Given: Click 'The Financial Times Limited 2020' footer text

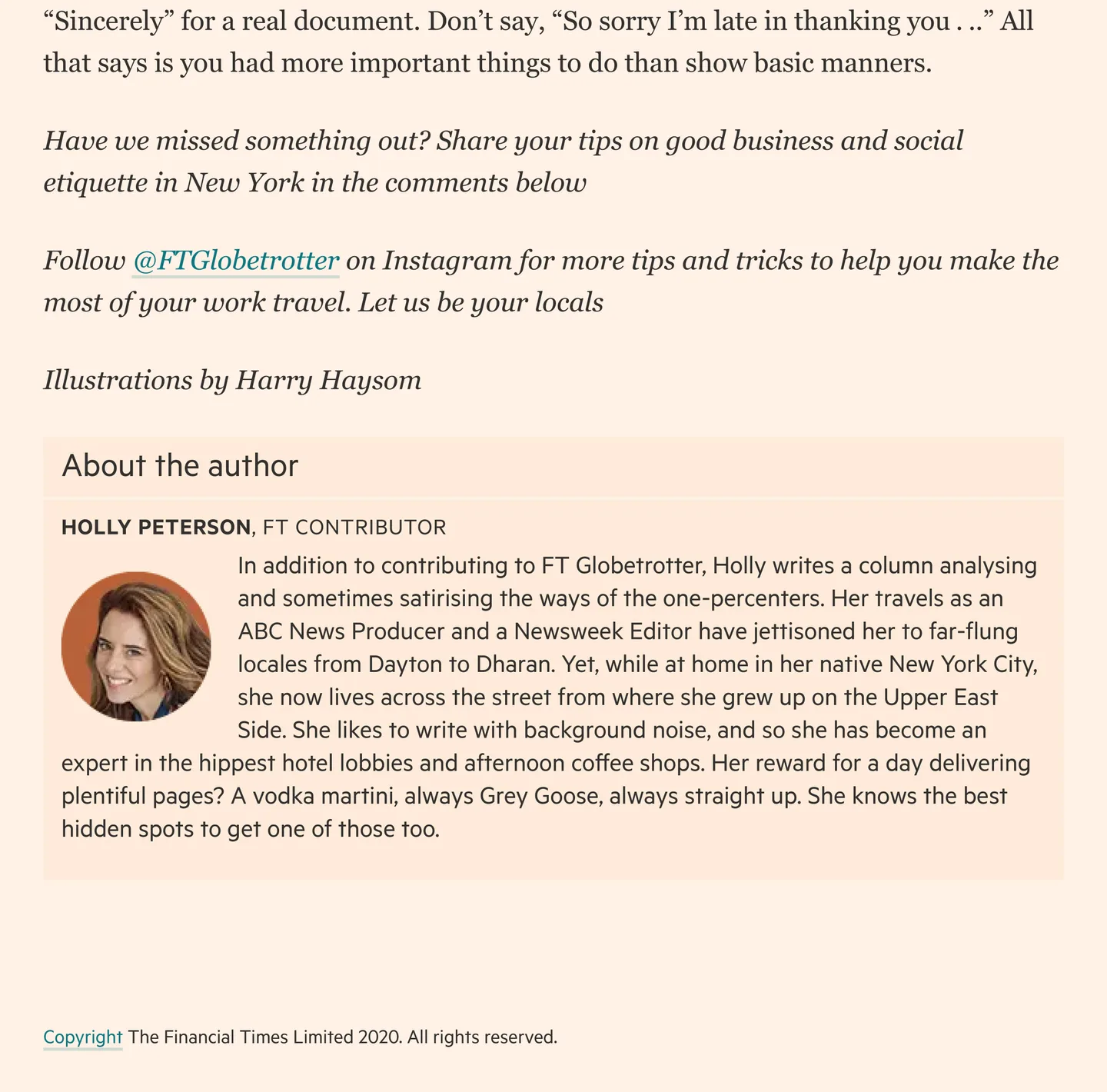Looking at the screenshot, I should pos(264,1037).
